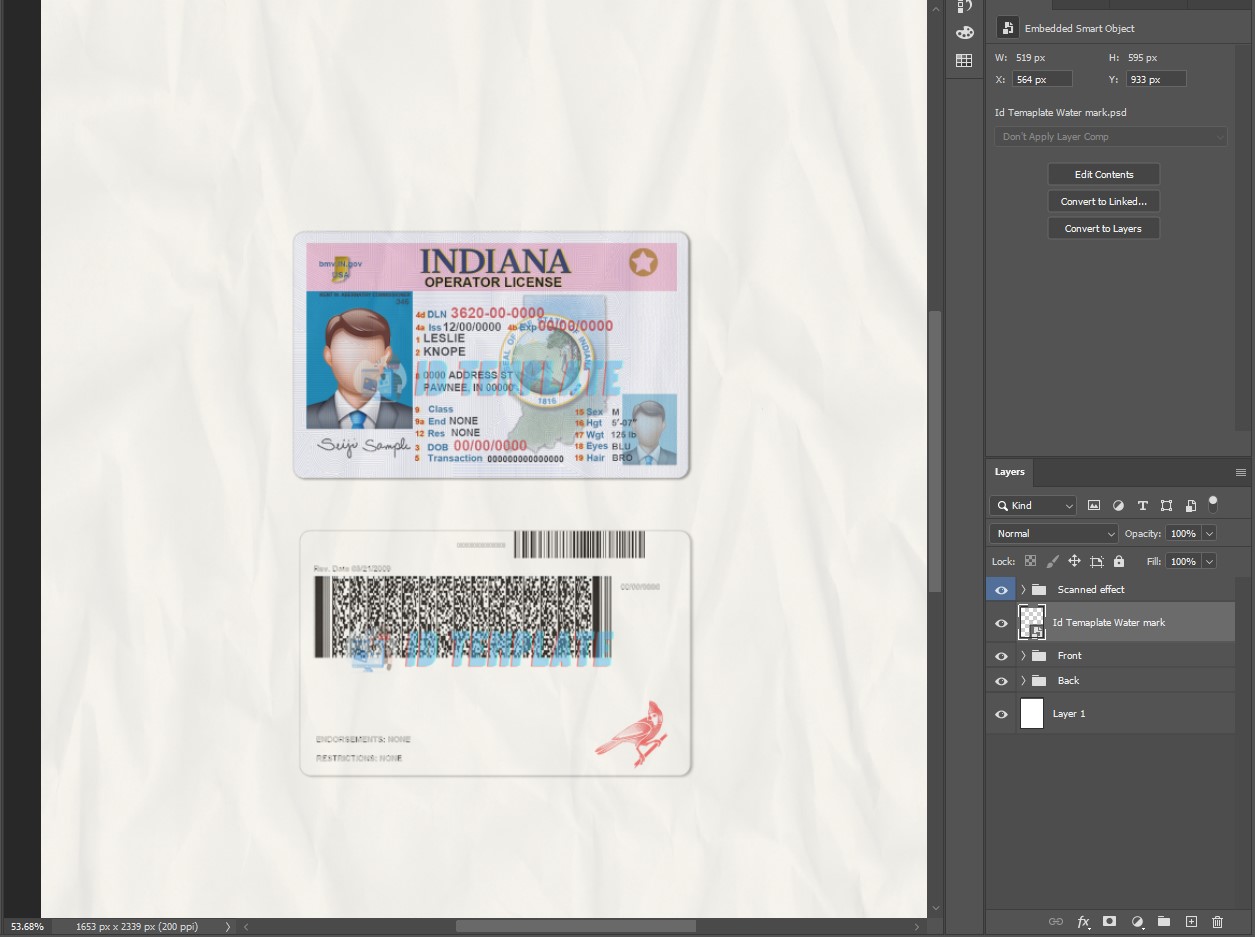Hide the Front group
This screenshot has height=937, width=1255.
pyautogui.click(x=1001, y=656)
